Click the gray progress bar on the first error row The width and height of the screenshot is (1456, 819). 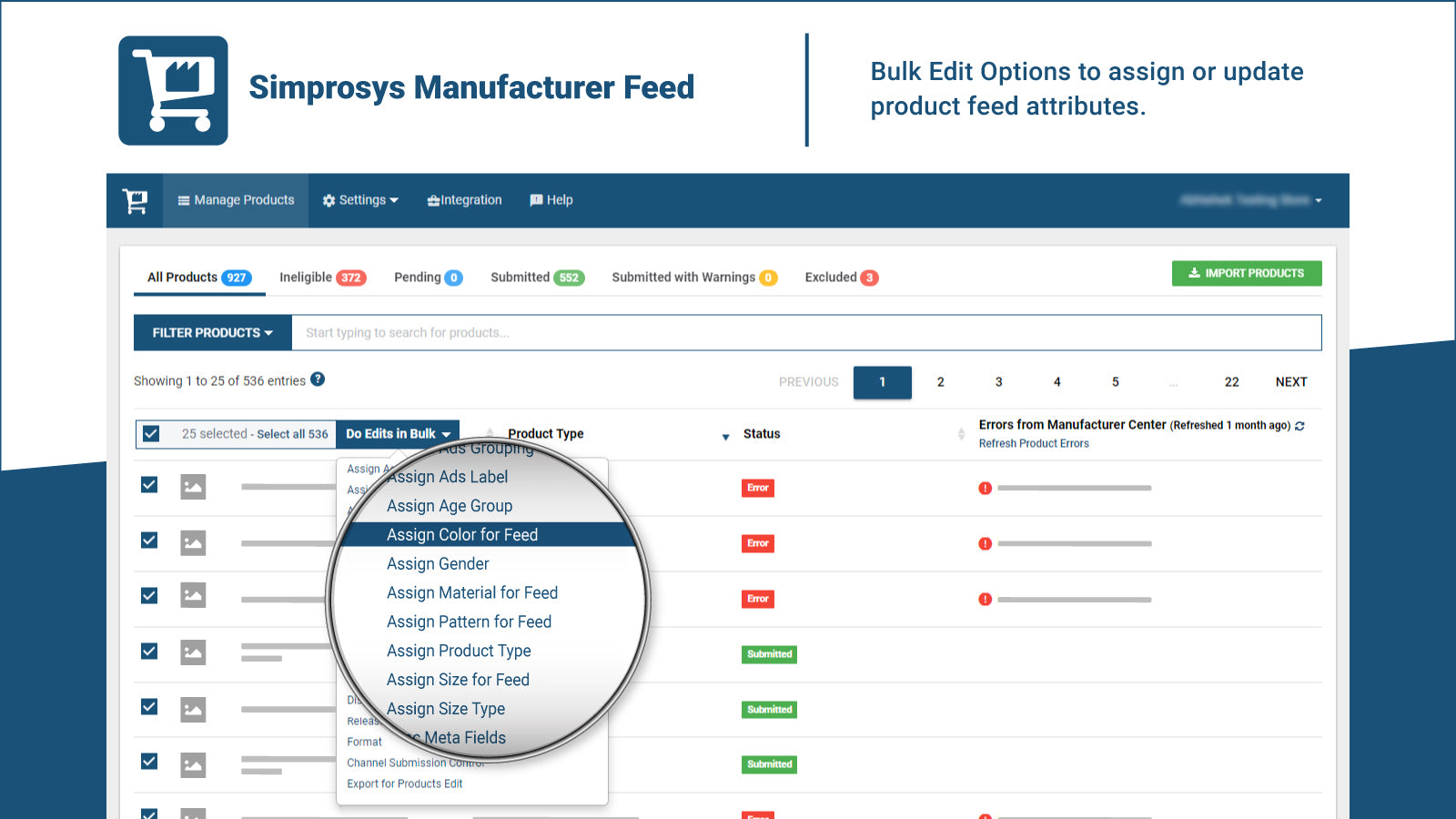pyautogui.click(x=1074, y=489)
